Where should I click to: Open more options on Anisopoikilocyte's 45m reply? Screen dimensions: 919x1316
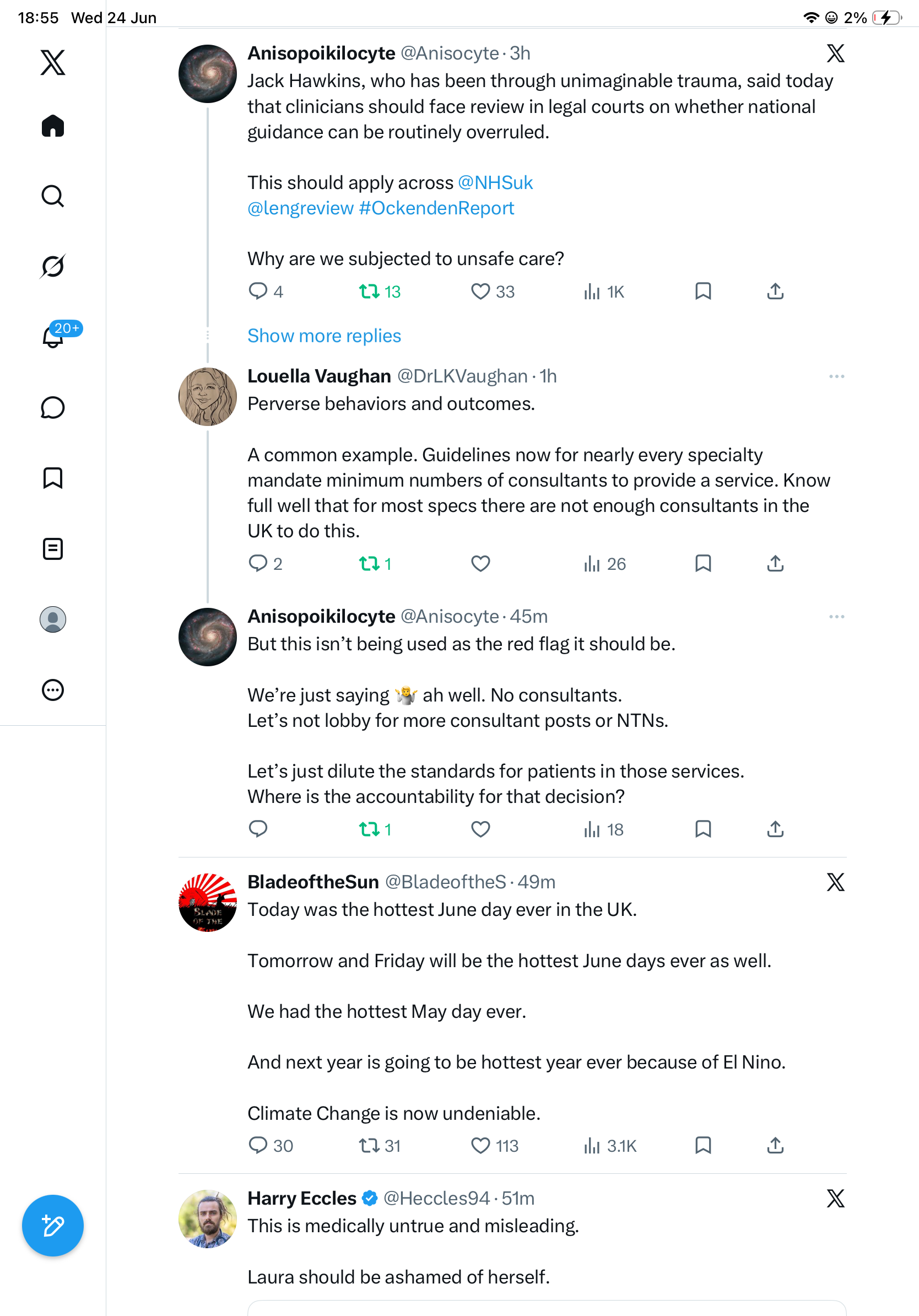[x=836, y=617]
